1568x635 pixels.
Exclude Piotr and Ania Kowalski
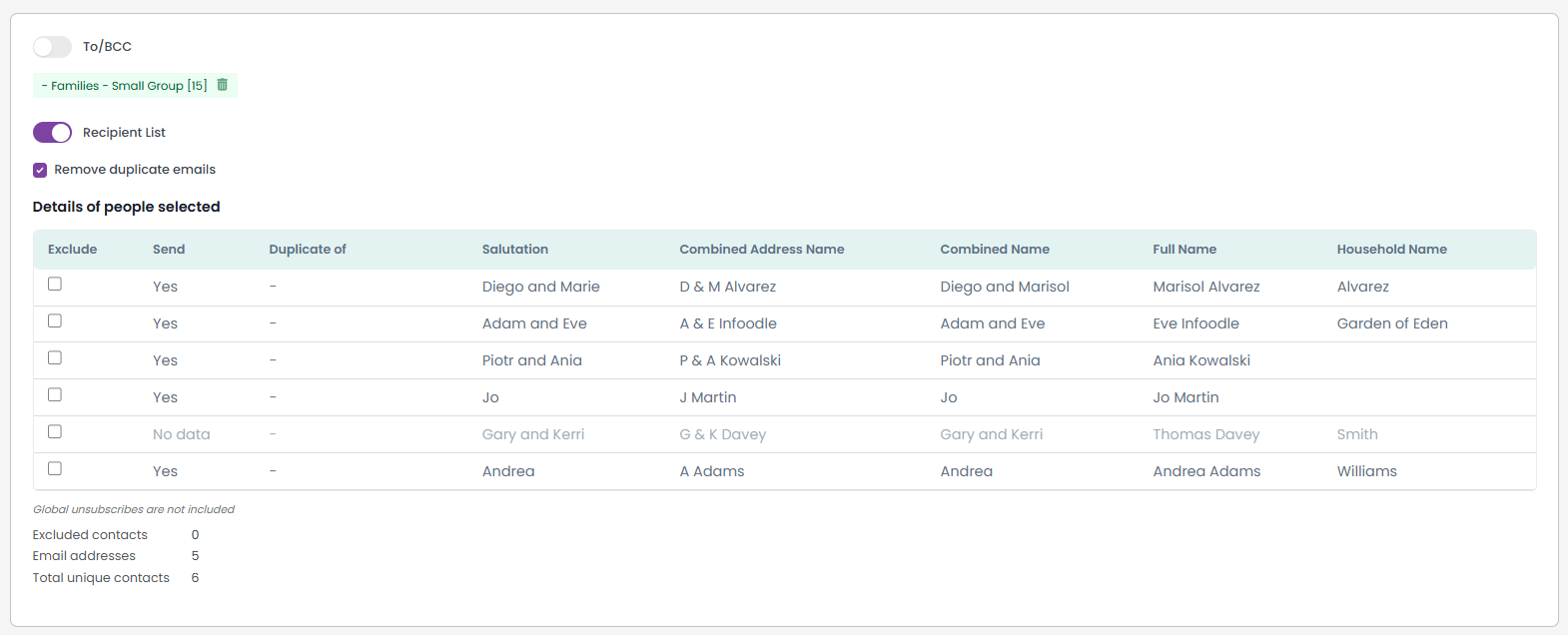55,357
